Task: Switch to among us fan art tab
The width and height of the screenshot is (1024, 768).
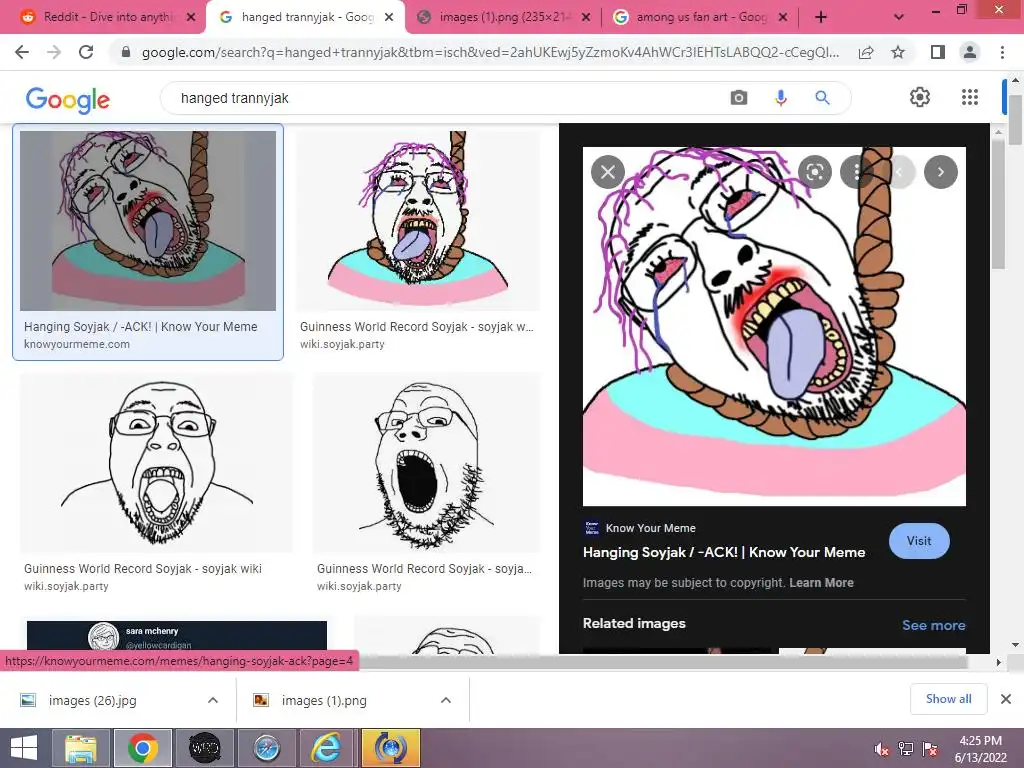Action: point(699,17)
